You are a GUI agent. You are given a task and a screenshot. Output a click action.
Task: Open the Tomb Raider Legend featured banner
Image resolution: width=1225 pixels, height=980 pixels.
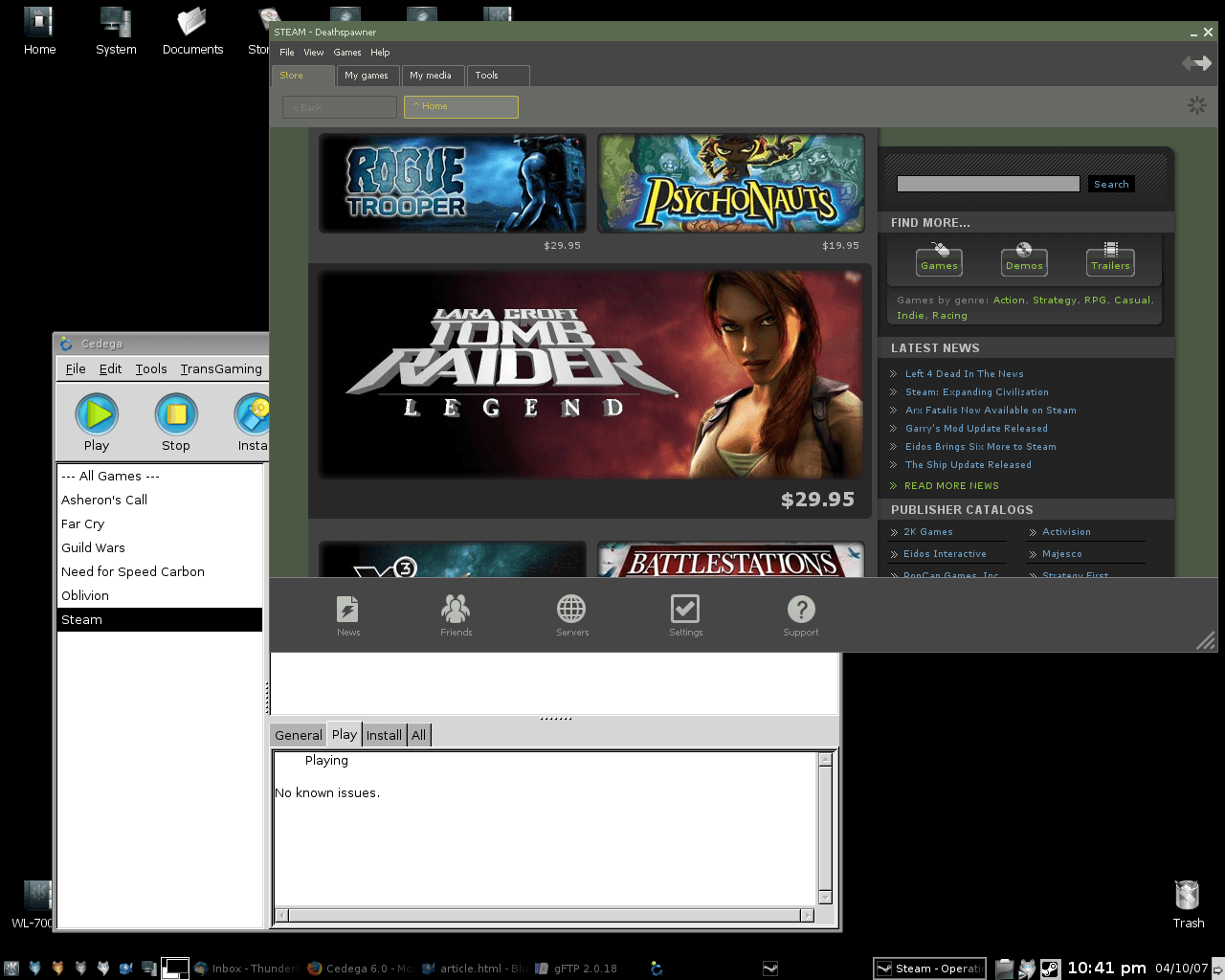(x=590, y=375)
